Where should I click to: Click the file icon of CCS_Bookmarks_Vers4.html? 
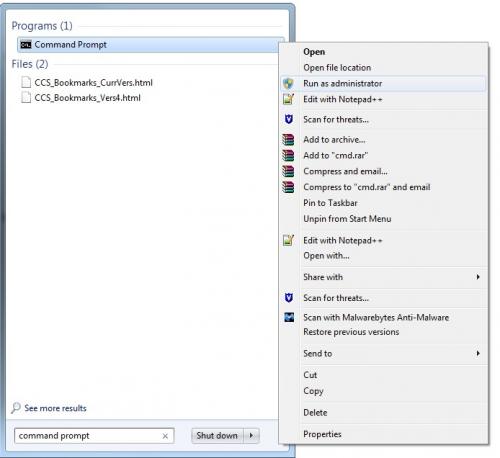click(26, 98)
